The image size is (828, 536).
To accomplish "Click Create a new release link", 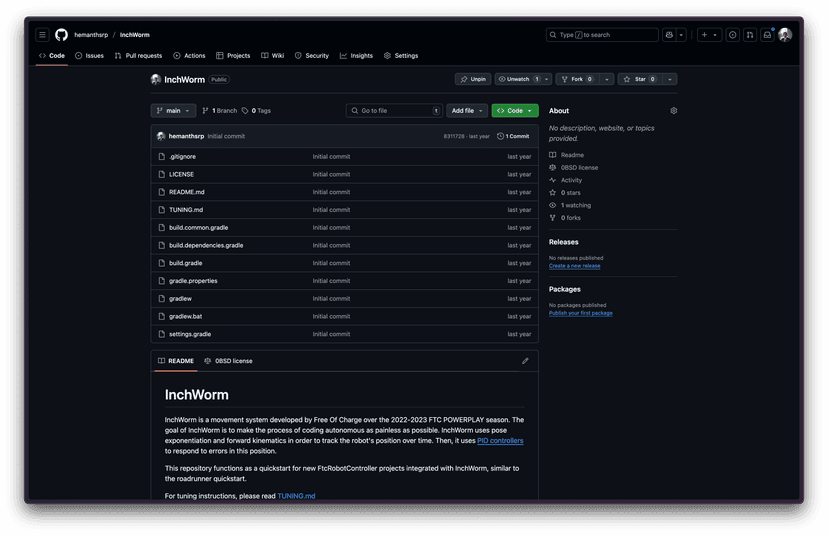I will coord(574,266).
